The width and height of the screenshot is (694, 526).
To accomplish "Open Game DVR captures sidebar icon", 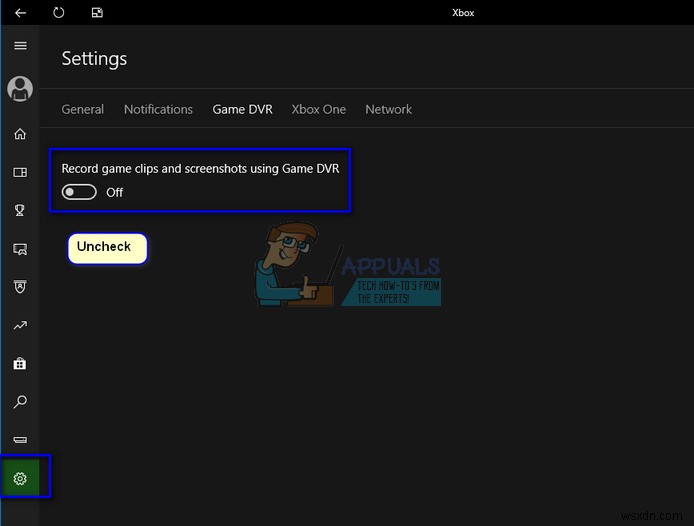I will (20, 249).
